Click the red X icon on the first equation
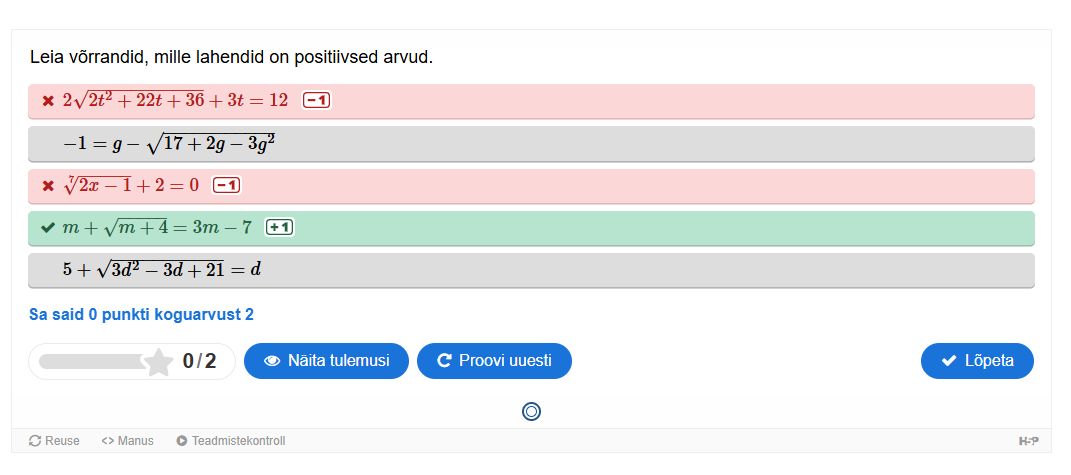Screen dimensions: 1071x475 pos(48,101)
